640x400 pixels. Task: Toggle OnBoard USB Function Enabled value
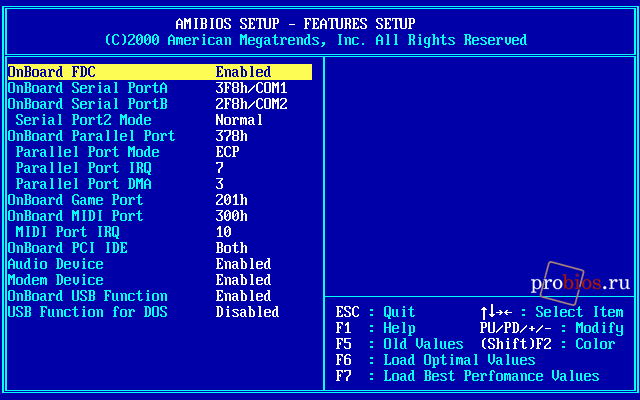click(243, 296)
